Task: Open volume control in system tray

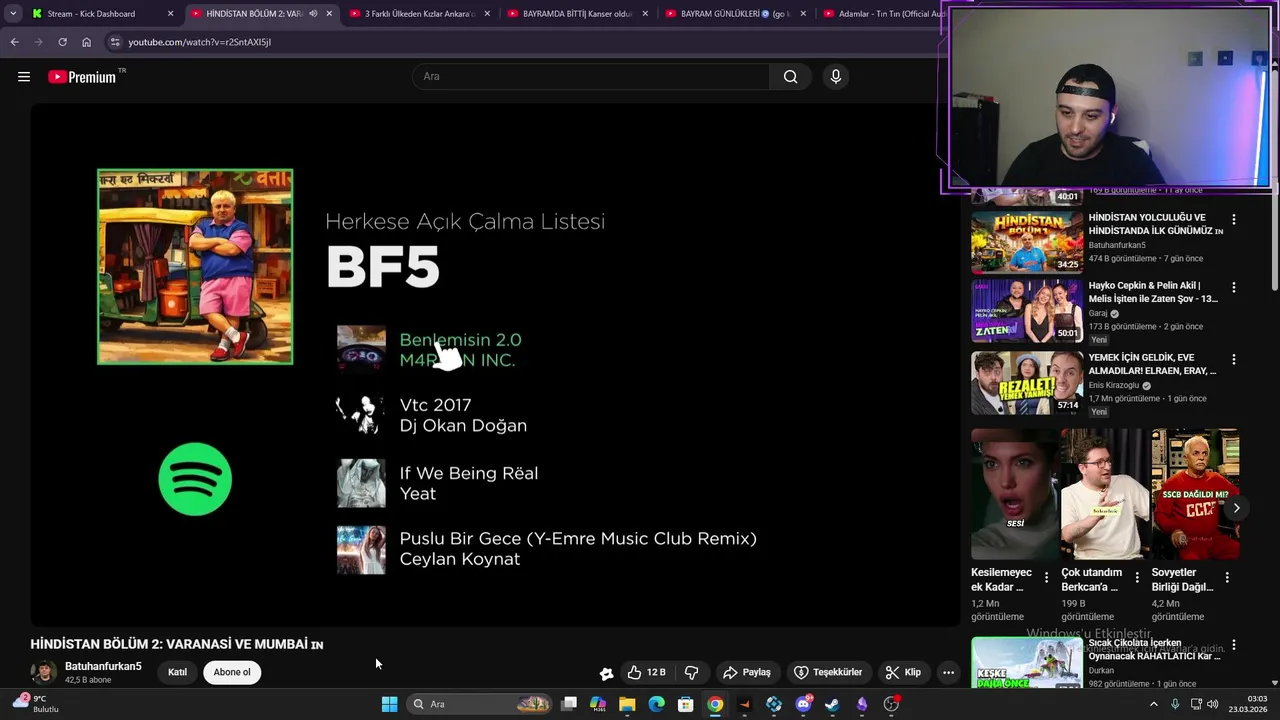Action: (x=1213, y=704)
